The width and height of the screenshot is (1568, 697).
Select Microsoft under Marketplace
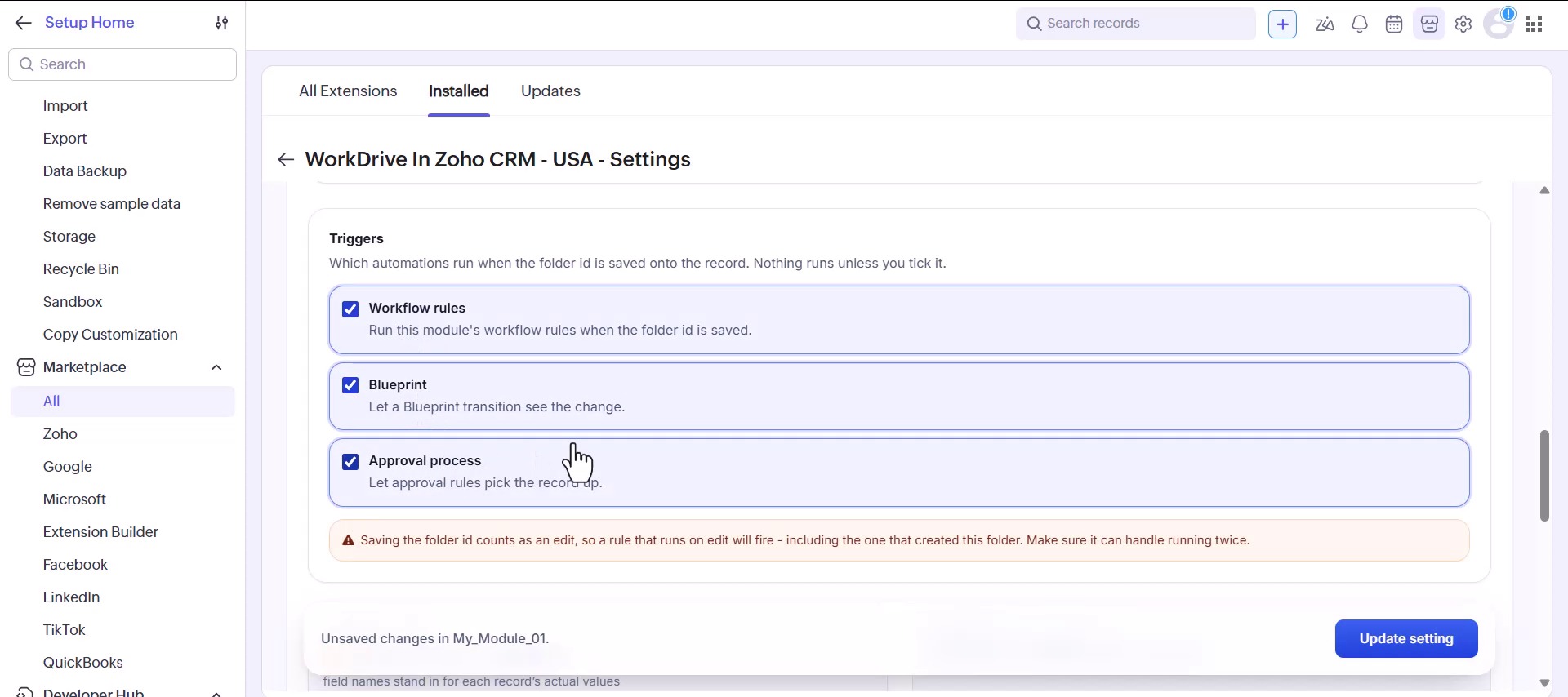(x=74, y=499)
